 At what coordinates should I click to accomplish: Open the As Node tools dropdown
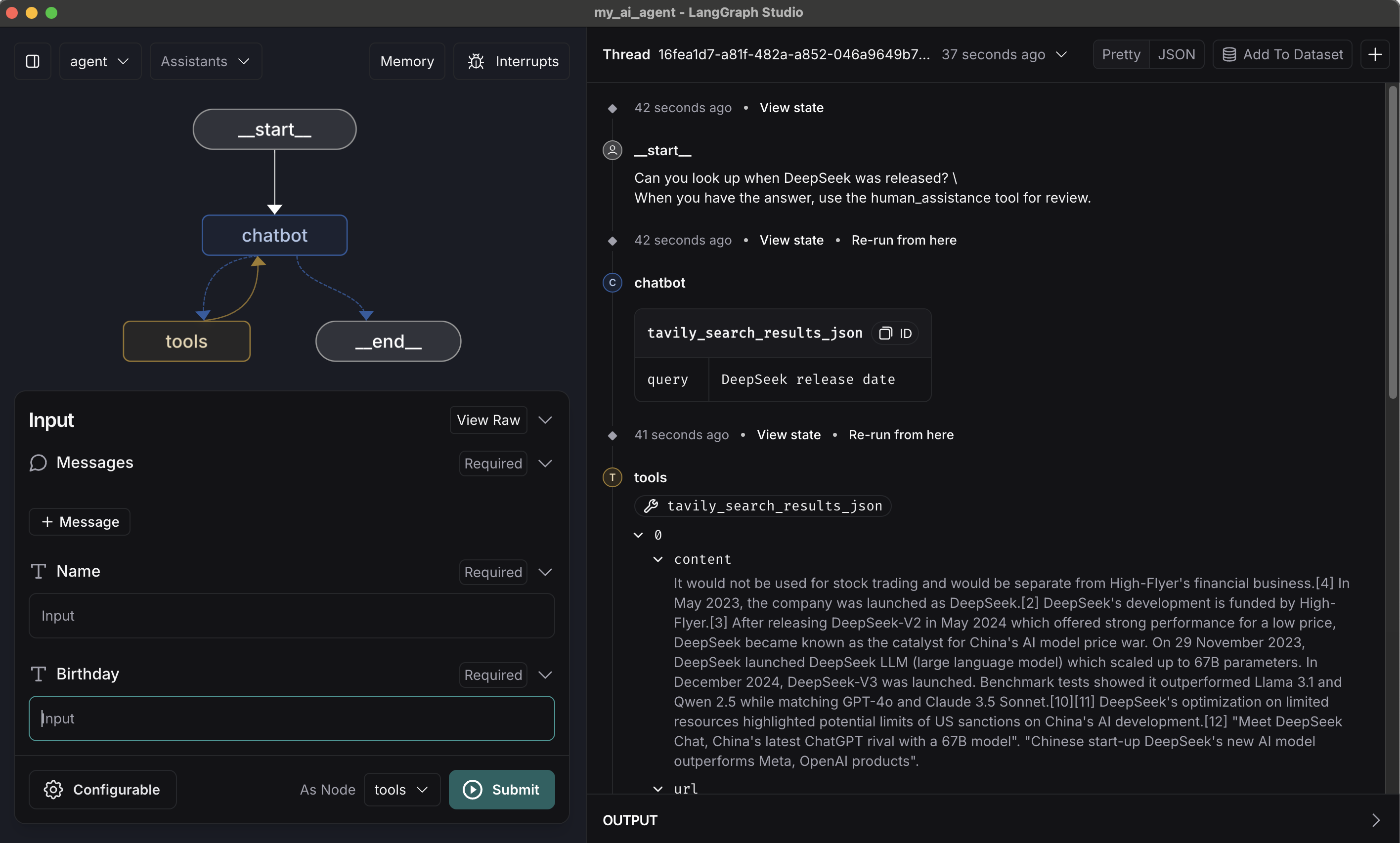401,790
